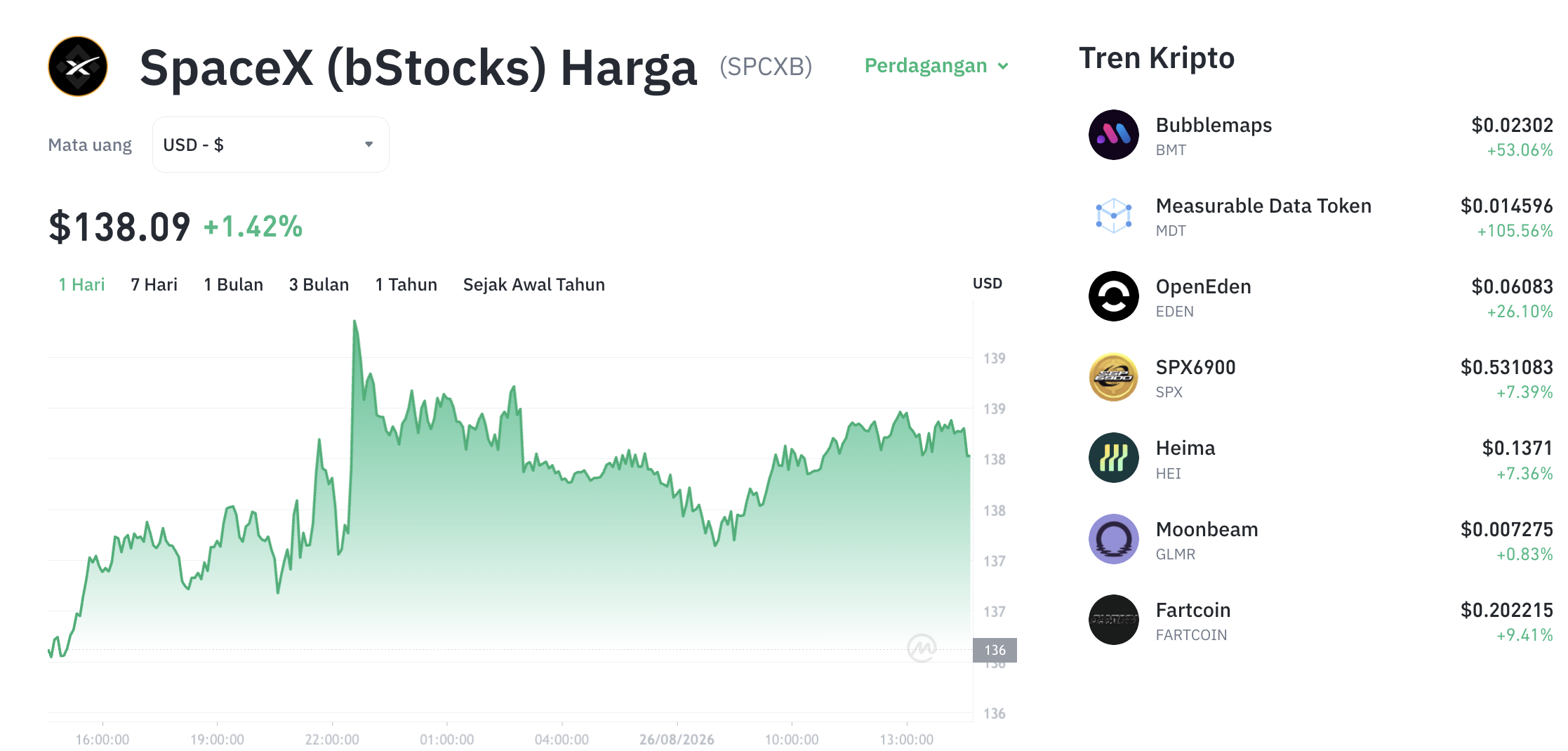The height and width of the screenshot is (751, 1568).
Task: Open the Fartcoin black icon
Action: coord(1113,620)
